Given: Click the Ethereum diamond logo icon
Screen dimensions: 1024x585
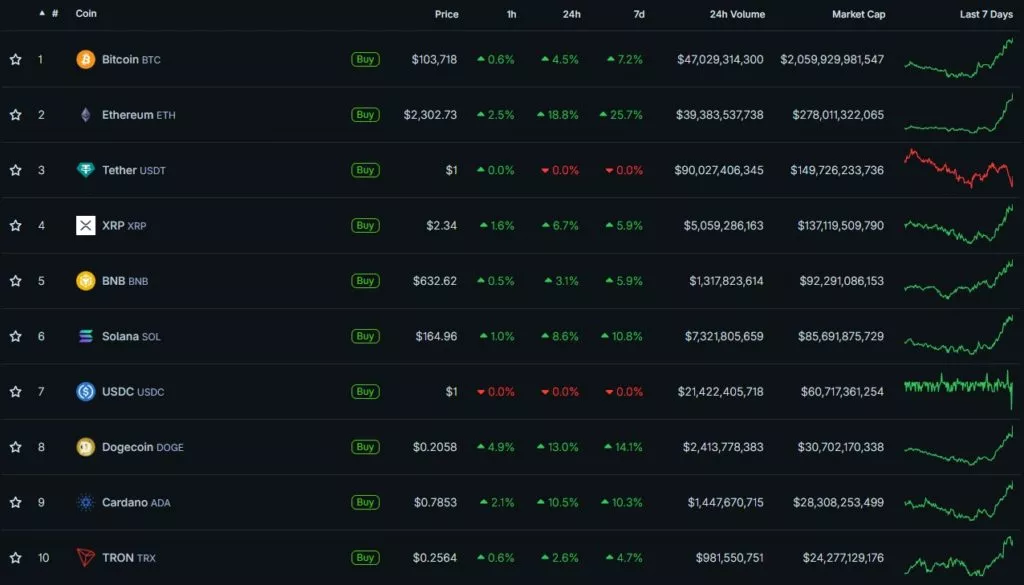Looking at the screenshot, I should click(86, 115).
